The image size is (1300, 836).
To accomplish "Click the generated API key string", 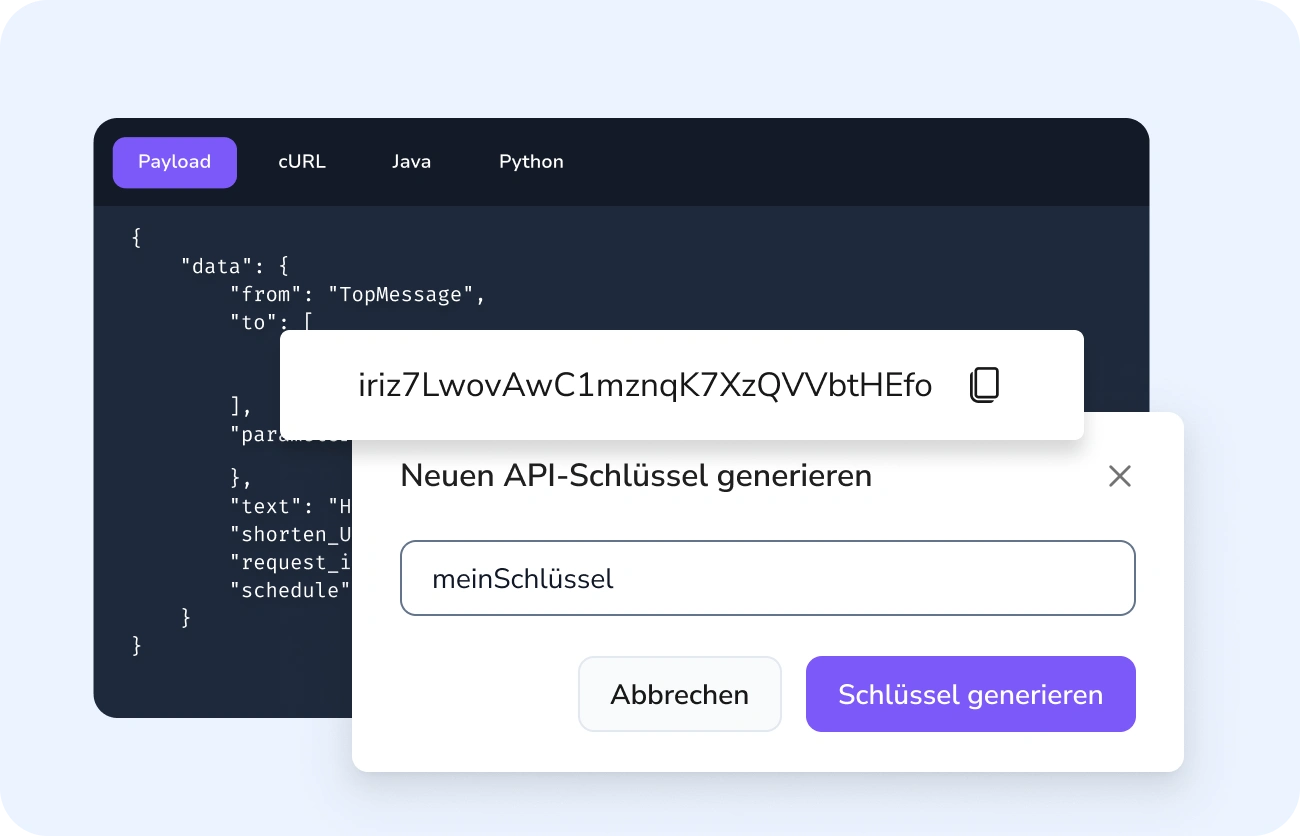I will pyautogui.click(x=644, y=385).
